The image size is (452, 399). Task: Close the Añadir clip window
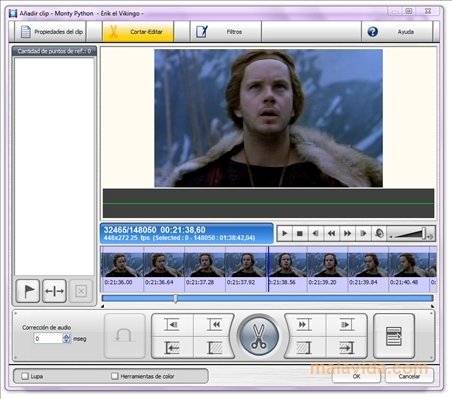[428, 11]
